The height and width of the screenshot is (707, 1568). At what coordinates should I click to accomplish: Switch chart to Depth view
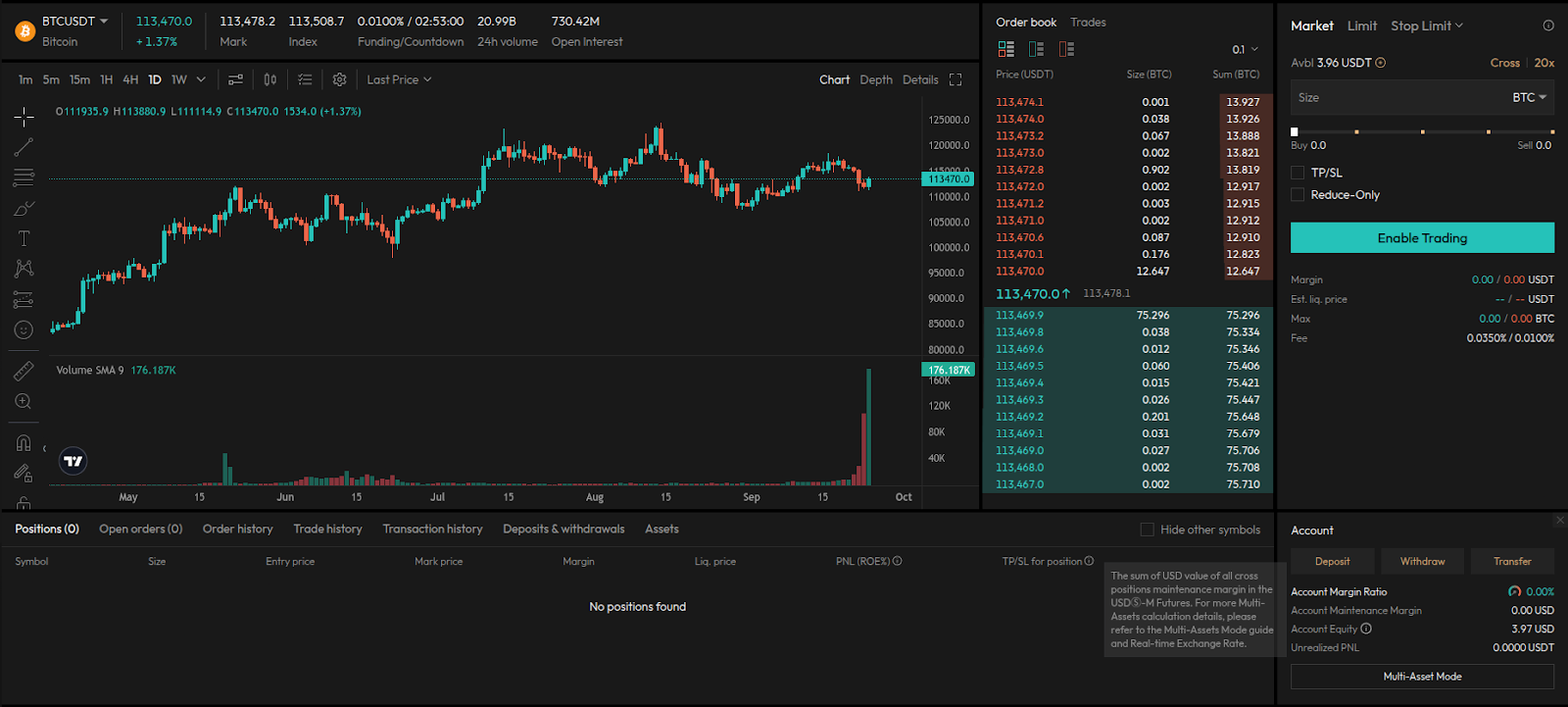click(876, 79)
